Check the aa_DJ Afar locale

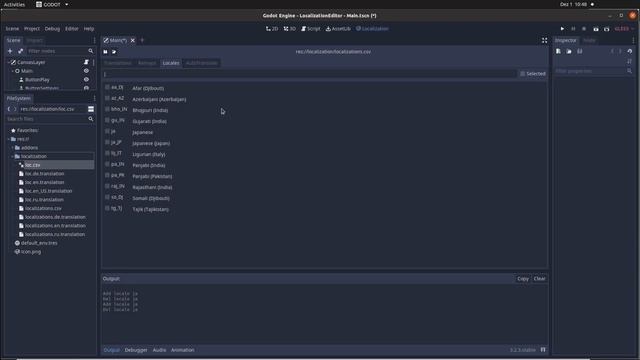[x=107, y=87]
